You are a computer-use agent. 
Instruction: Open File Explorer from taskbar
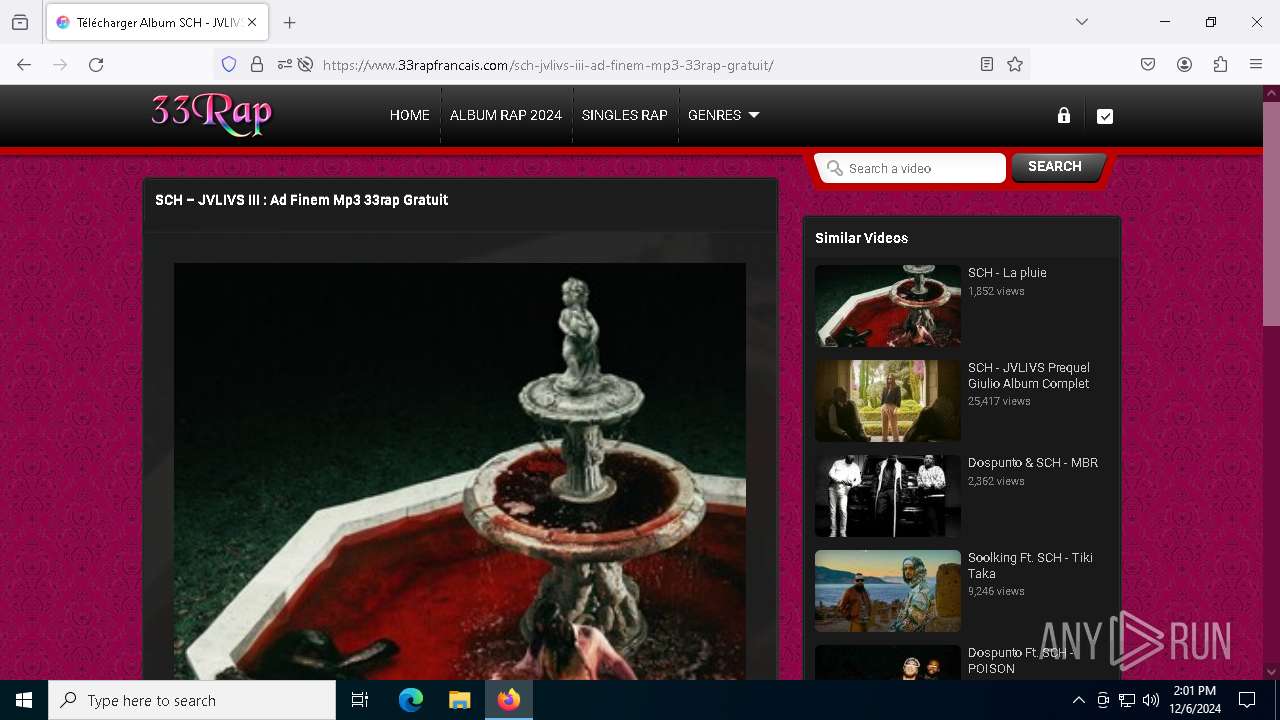pos(460,700)
